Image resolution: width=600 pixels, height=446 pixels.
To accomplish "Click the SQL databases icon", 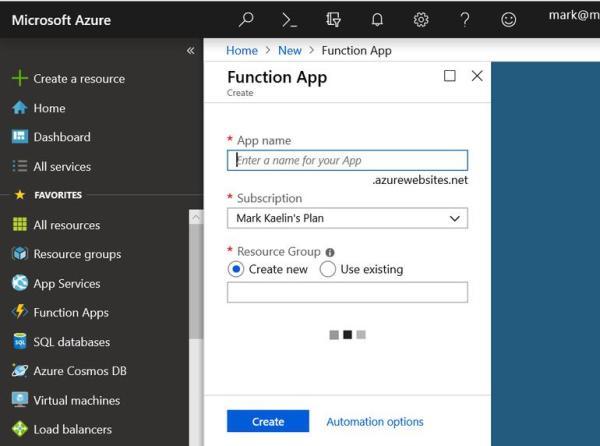I will 20,341.
